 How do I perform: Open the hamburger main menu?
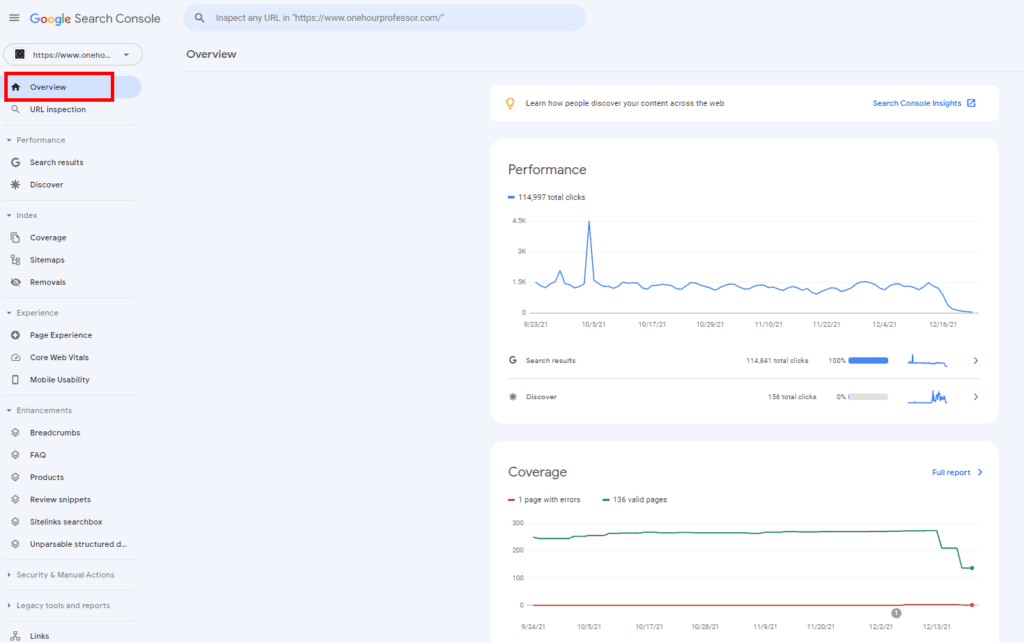click(14, 18)
